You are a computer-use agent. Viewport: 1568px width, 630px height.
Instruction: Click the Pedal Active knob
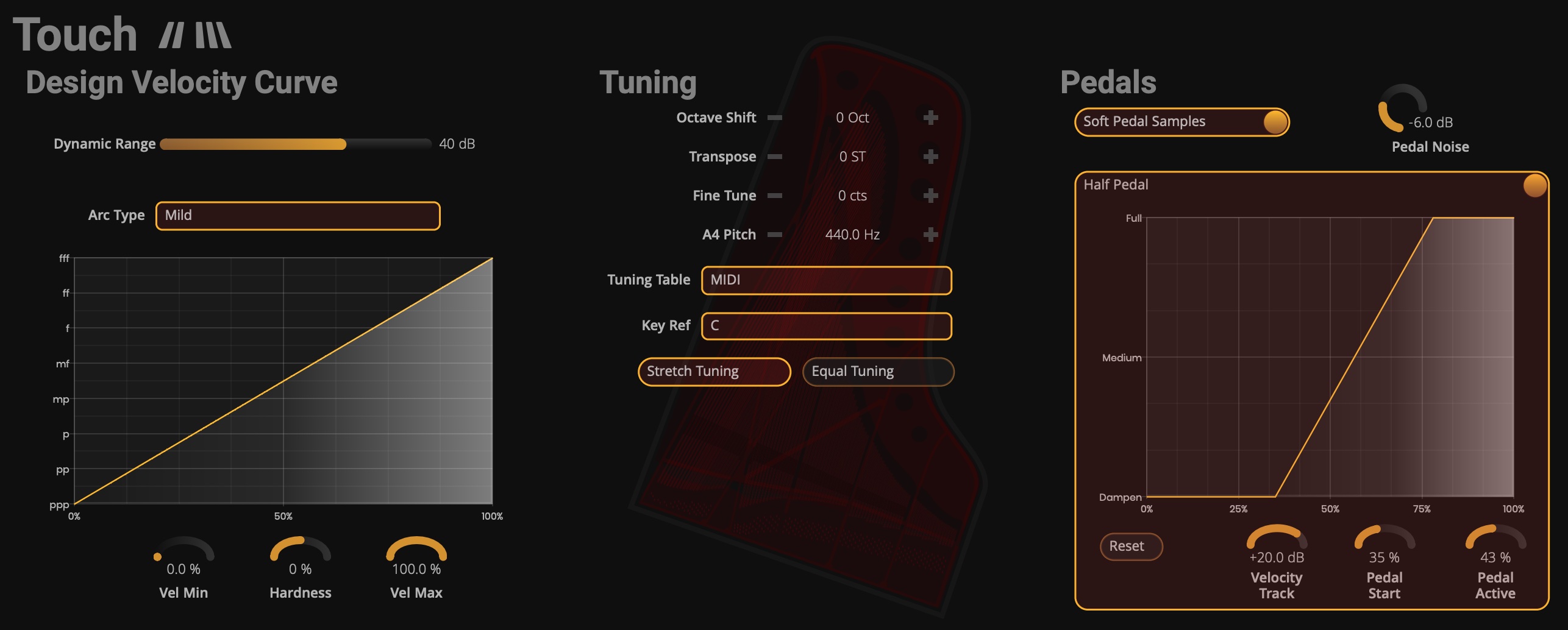(1495, 537)
